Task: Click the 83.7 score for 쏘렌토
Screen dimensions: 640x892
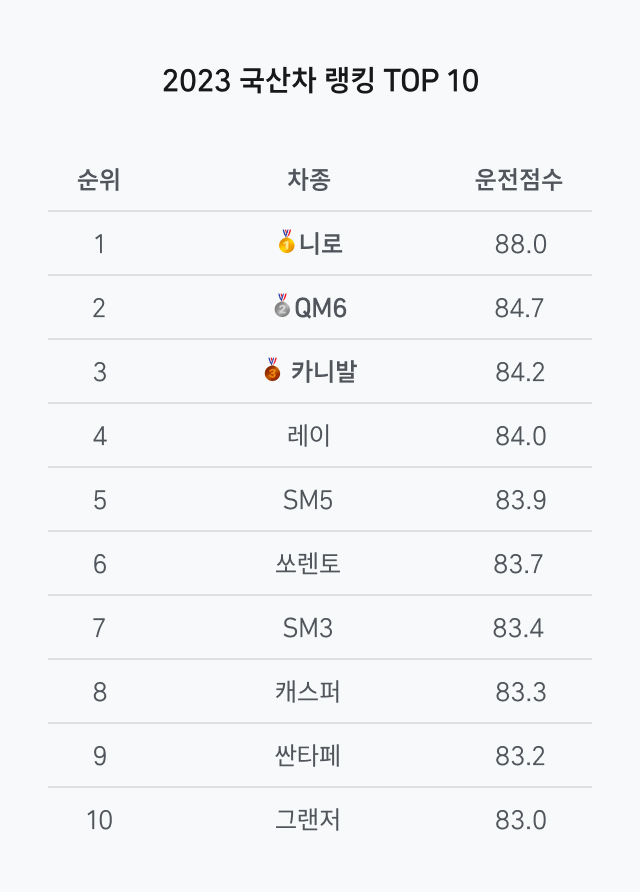Action: tap(519, 564)
